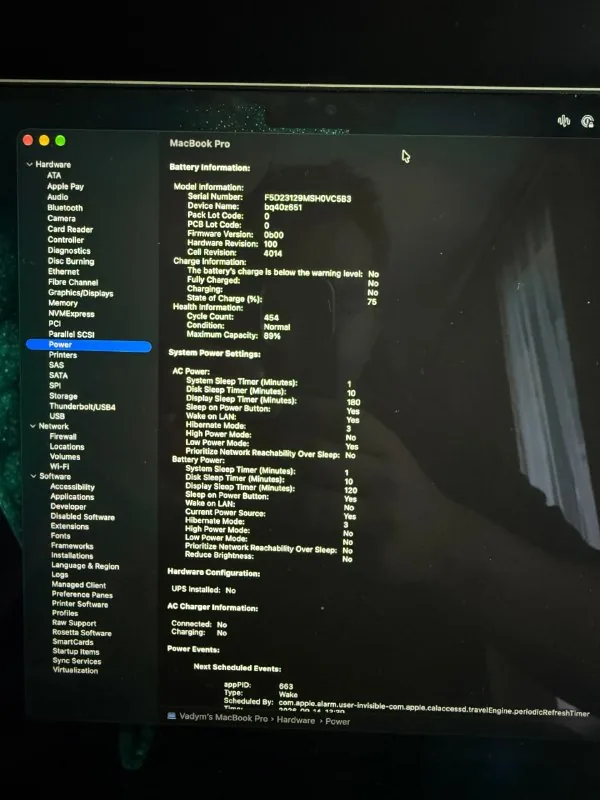Click Vadym's MacBook Pro in the path bar
The width and height of the screenshot is (600, 800).
223,717
